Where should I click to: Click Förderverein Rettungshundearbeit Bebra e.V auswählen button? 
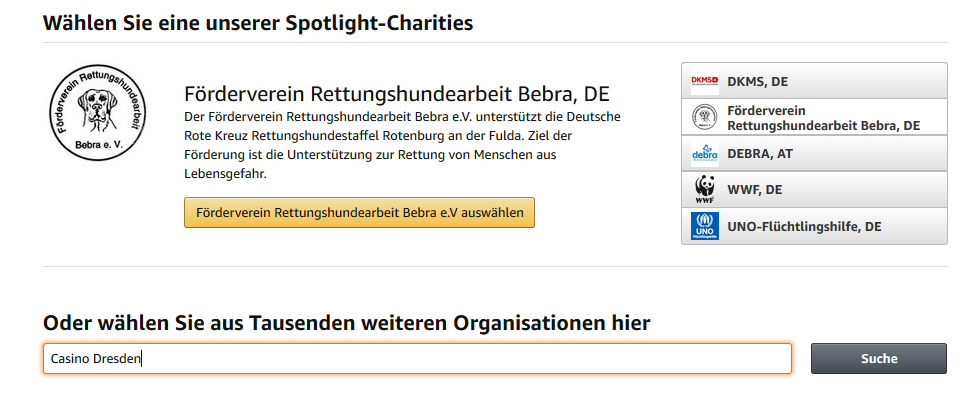pyautogui.click(x=359, y=212)
